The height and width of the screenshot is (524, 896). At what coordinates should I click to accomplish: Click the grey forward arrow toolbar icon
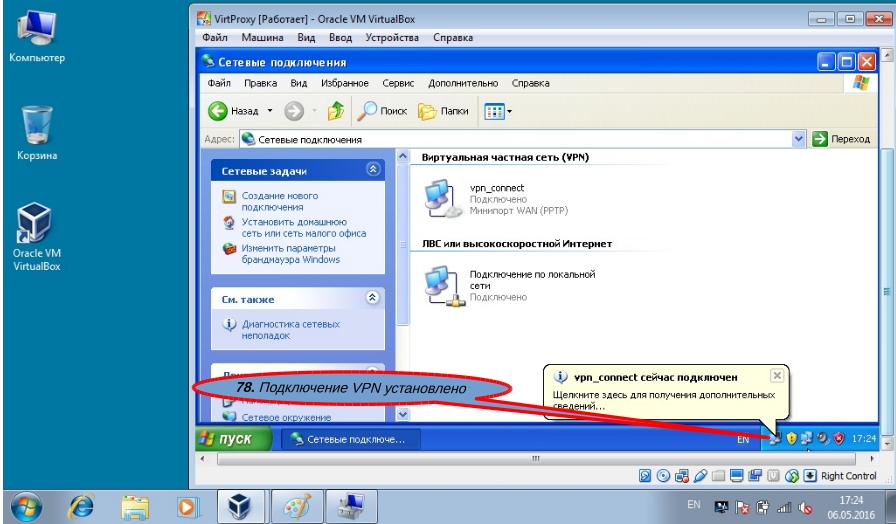(294, 111)
